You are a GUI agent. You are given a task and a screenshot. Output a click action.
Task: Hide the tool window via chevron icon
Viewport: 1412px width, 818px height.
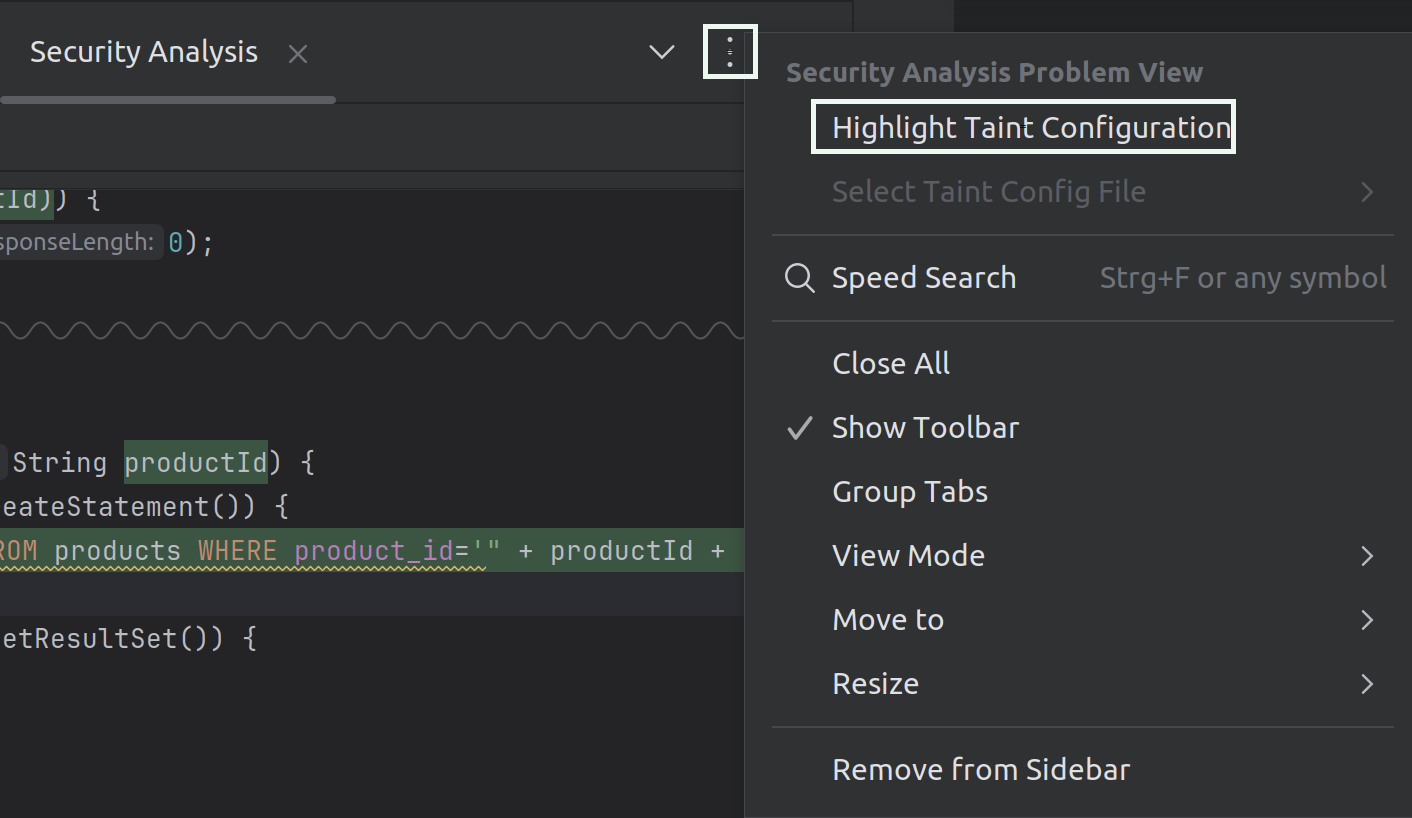(x=661, y=52)
